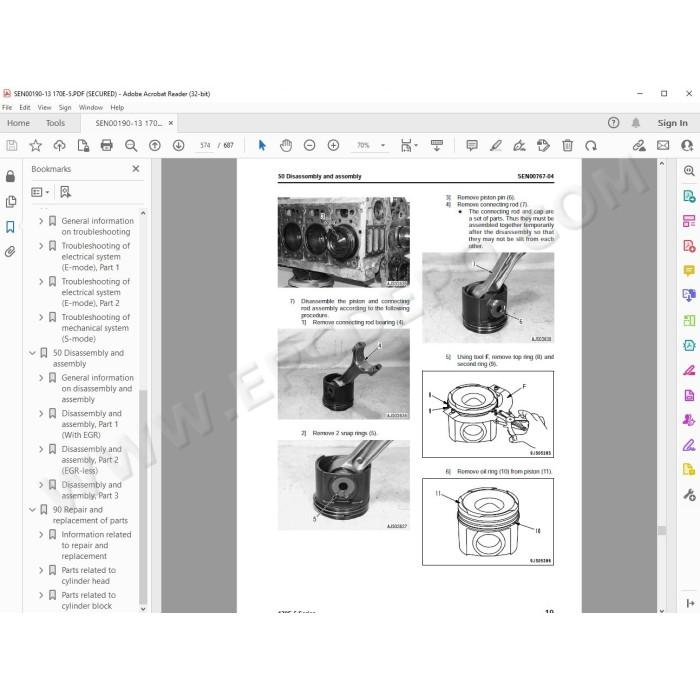The height and width of the screenshot is (700, 700).
Task: Expand Disassembly and assembly, Part 3 bookmark
Action: pyautogui.click(x=41, y=485)
